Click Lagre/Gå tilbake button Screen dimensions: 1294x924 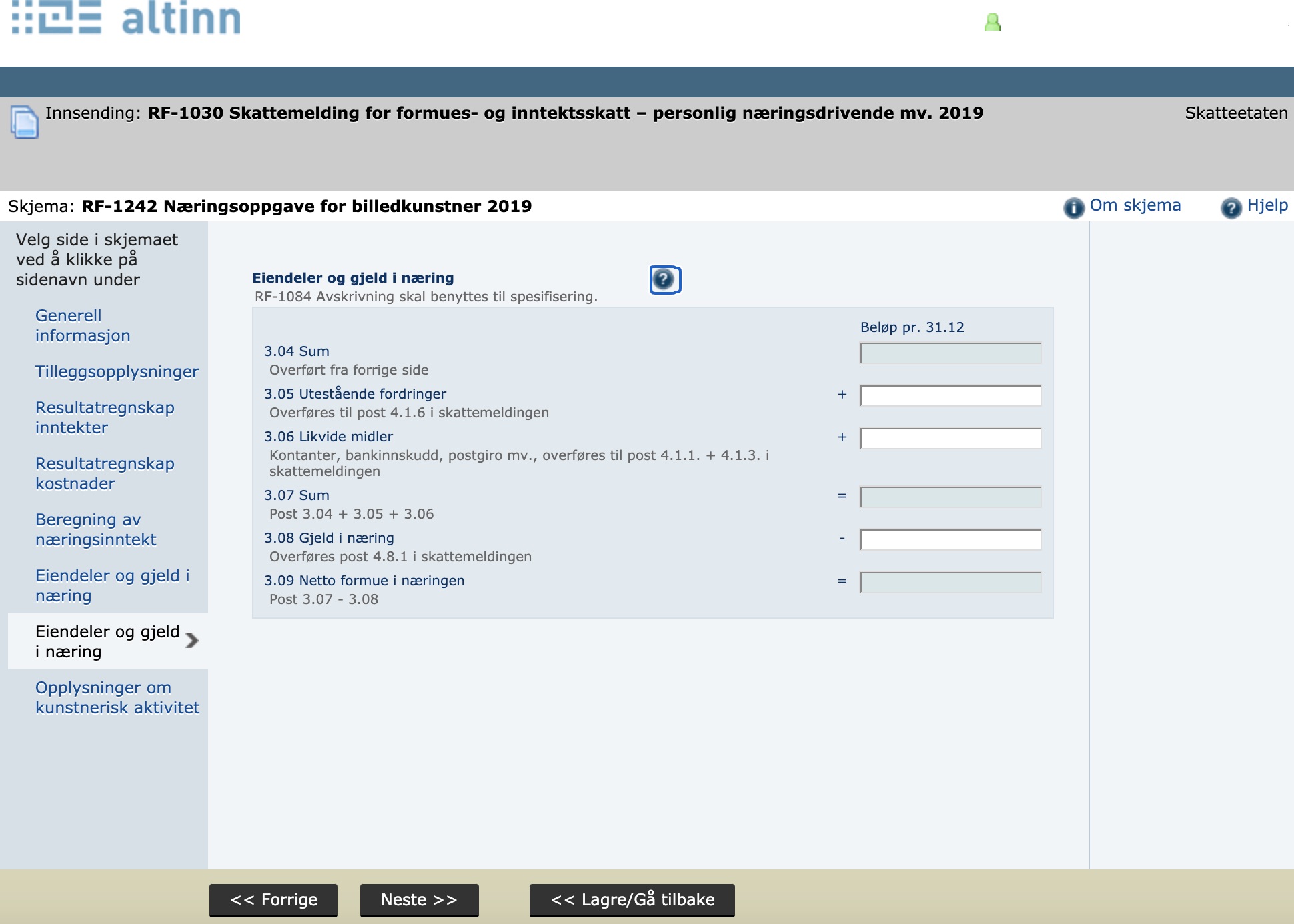click(632, 900)
